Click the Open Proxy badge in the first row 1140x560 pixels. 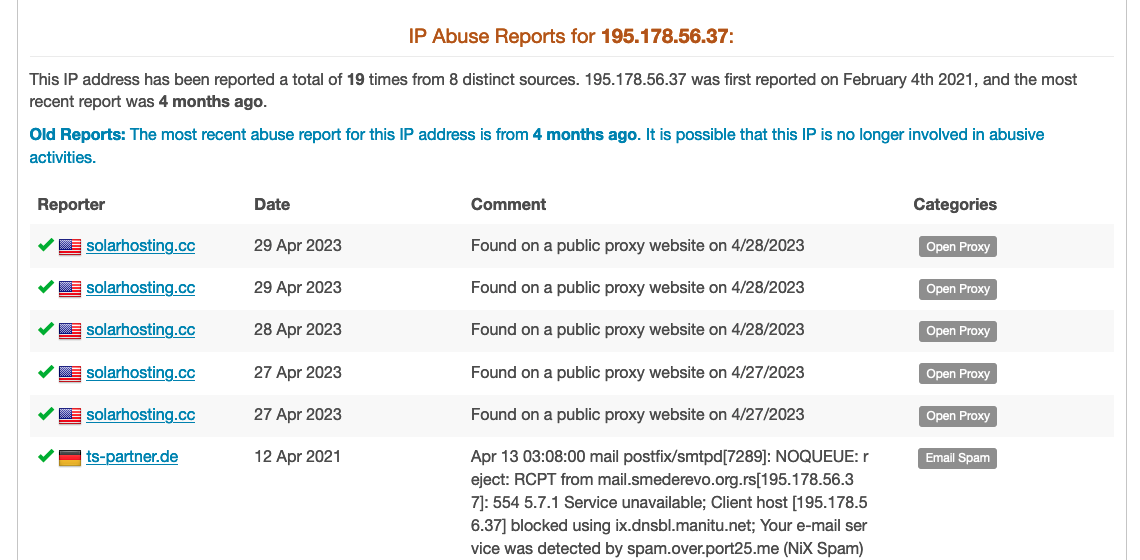click(x=958, y=247)
